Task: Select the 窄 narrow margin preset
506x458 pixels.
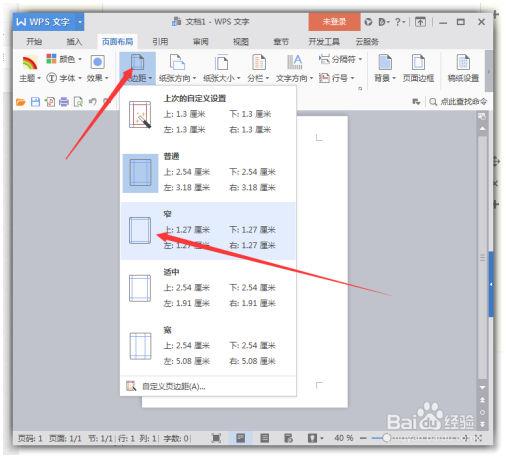Action: [x=208, y=231]
